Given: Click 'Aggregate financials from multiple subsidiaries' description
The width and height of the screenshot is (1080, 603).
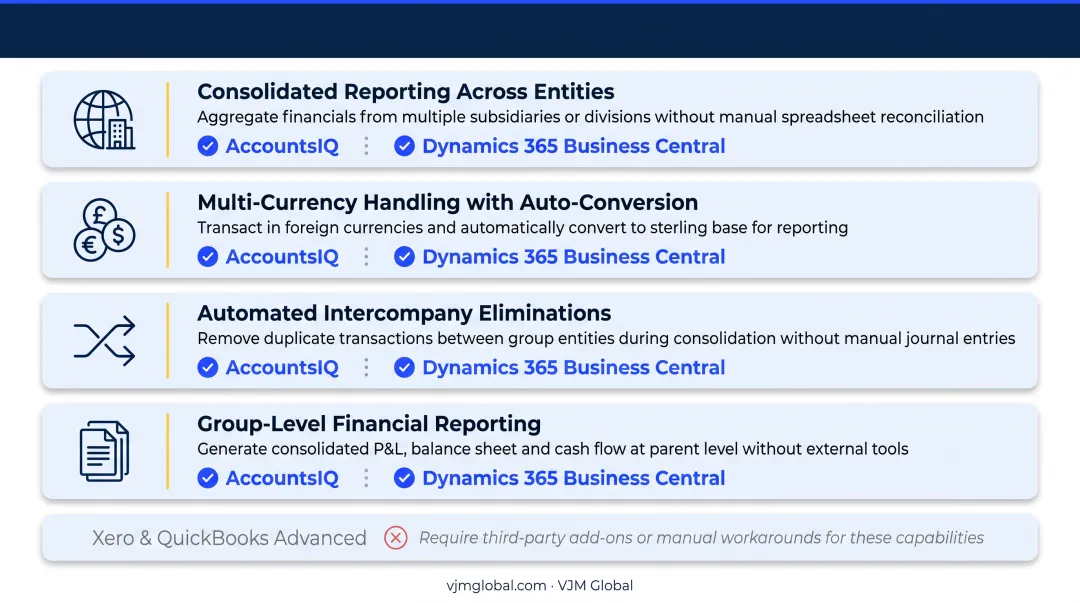Looking at the screenshot, I should click(590, 117).
